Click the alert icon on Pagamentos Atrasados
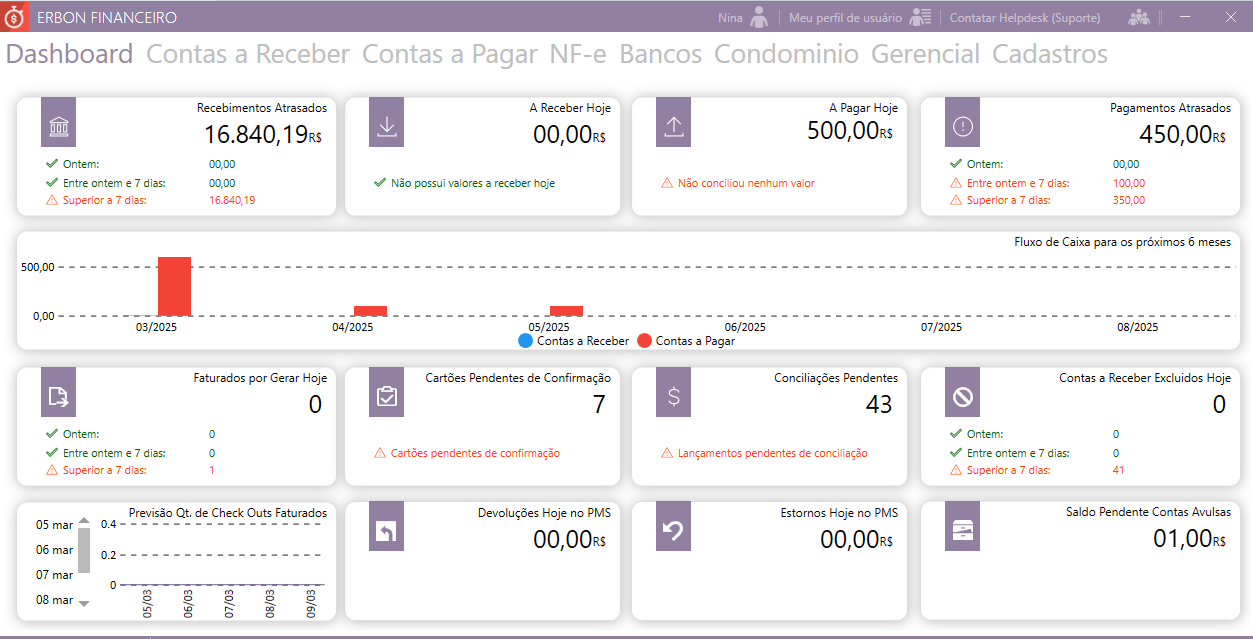 pyautogui.click(x=962, y=127)
